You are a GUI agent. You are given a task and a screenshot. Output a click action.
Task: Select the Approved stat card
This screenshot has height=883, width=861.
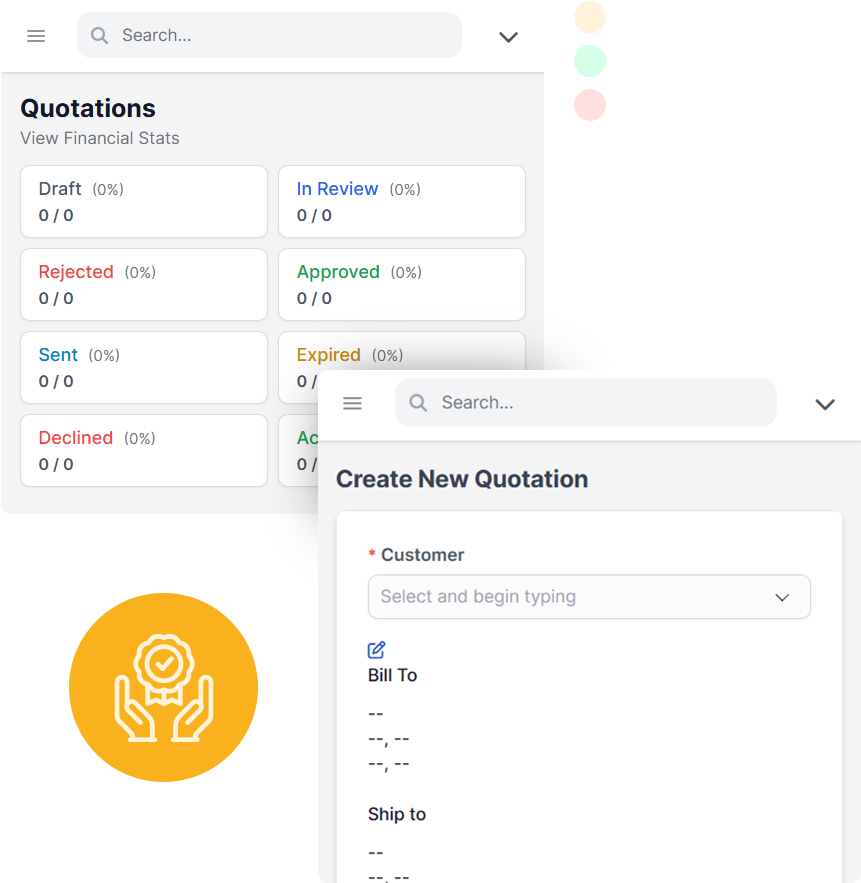click(401, 284)
